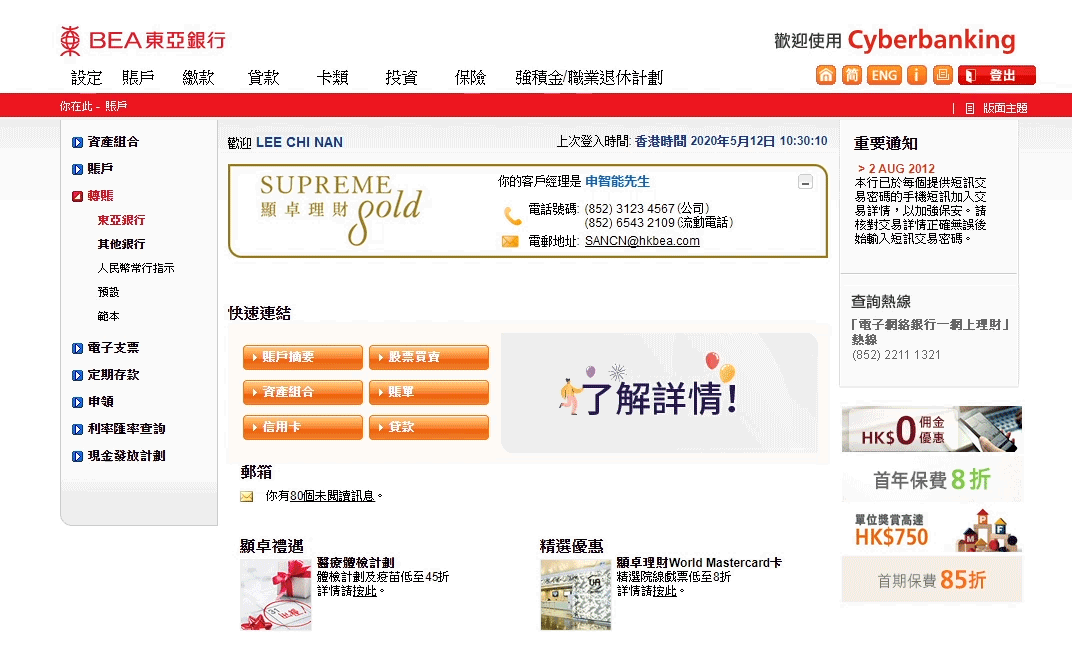Open the 投資 top menu
Image resolution: width=1072 pixels, height=650 pixels.
point(401,78)
